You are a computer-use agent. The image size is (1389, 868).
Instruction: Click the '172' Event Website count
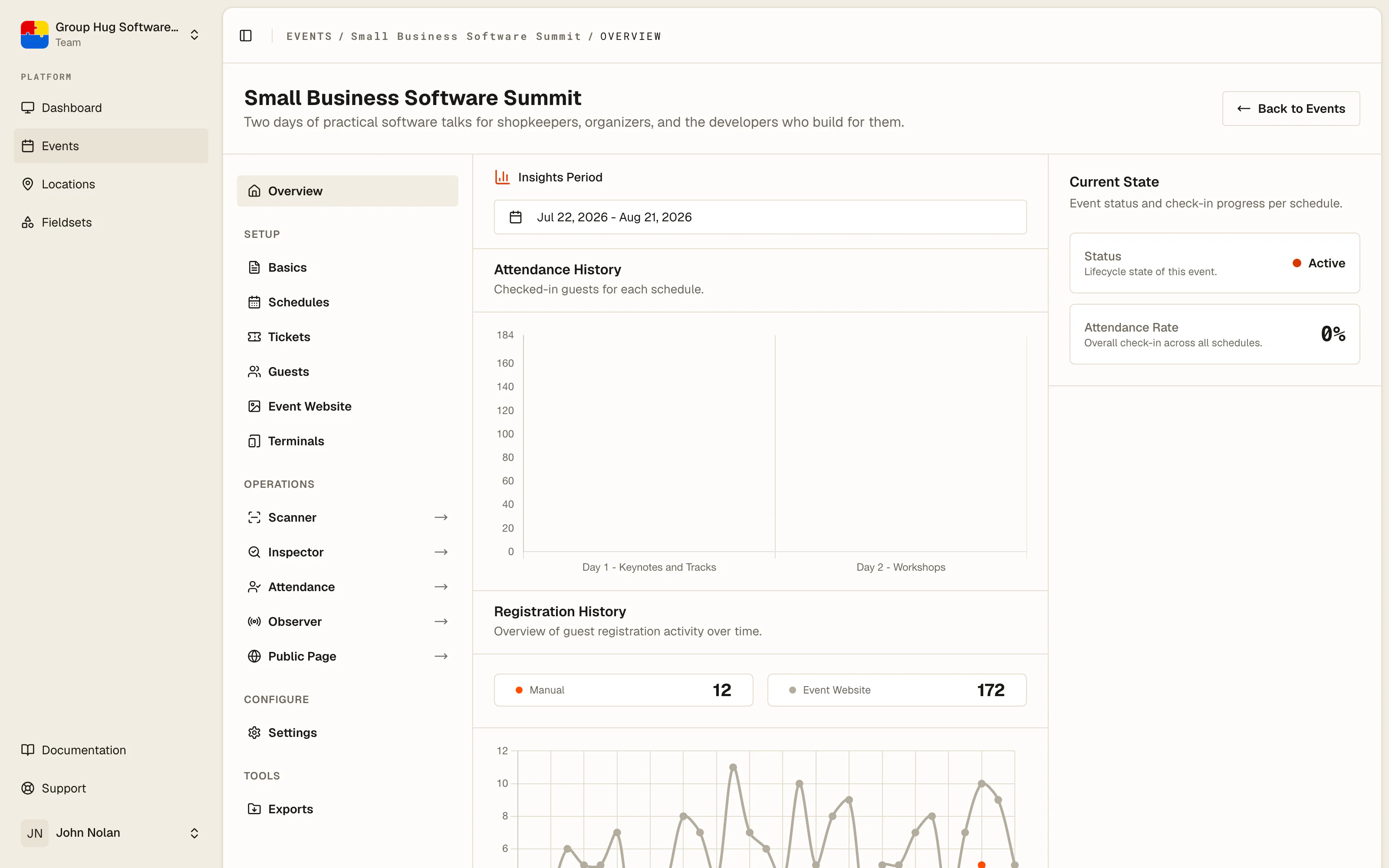(x=991, y=690)
